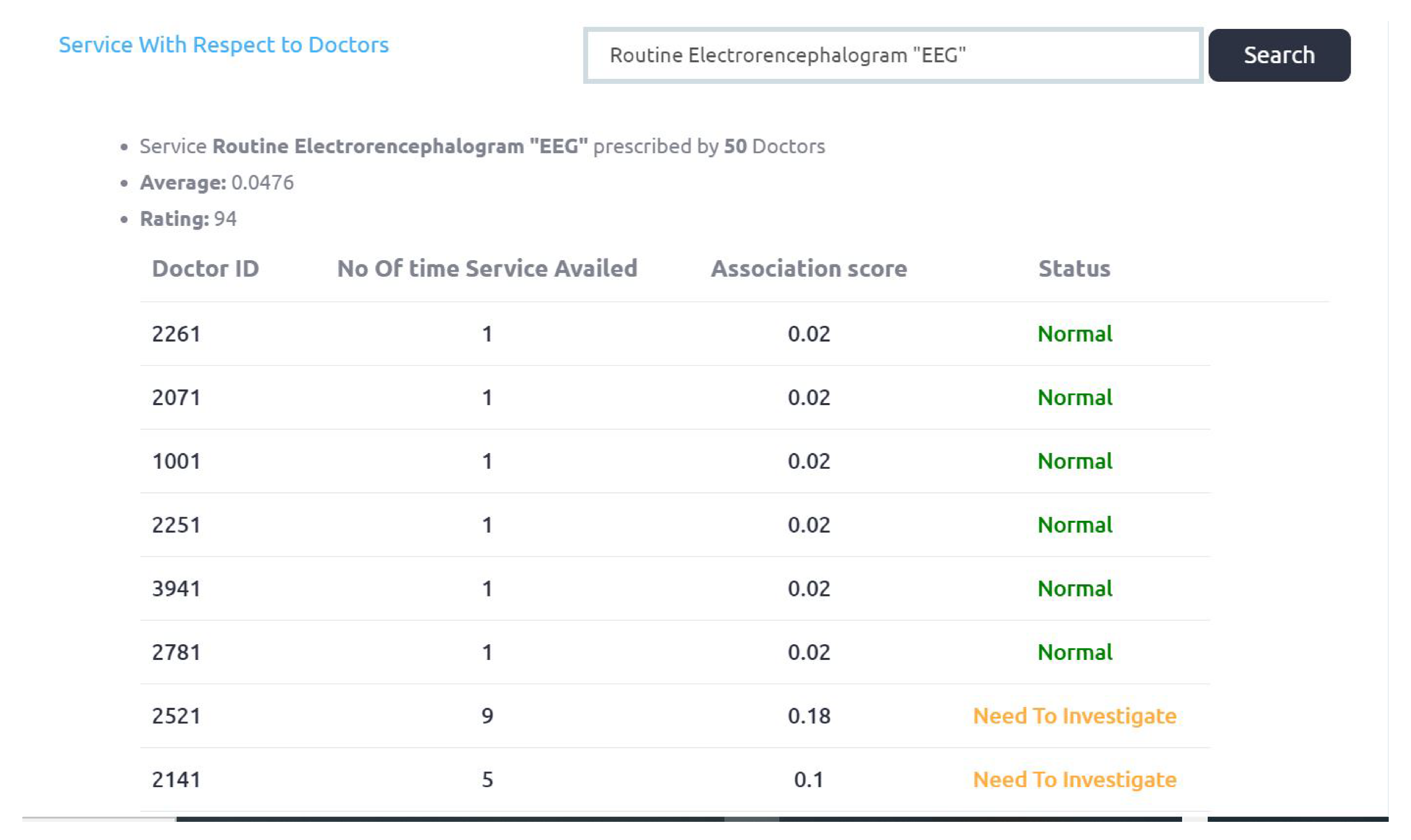Image resolution: width=1411 pixels, height=840 pixels.
Task: Click the Status column header
Action: (1074, 268)
